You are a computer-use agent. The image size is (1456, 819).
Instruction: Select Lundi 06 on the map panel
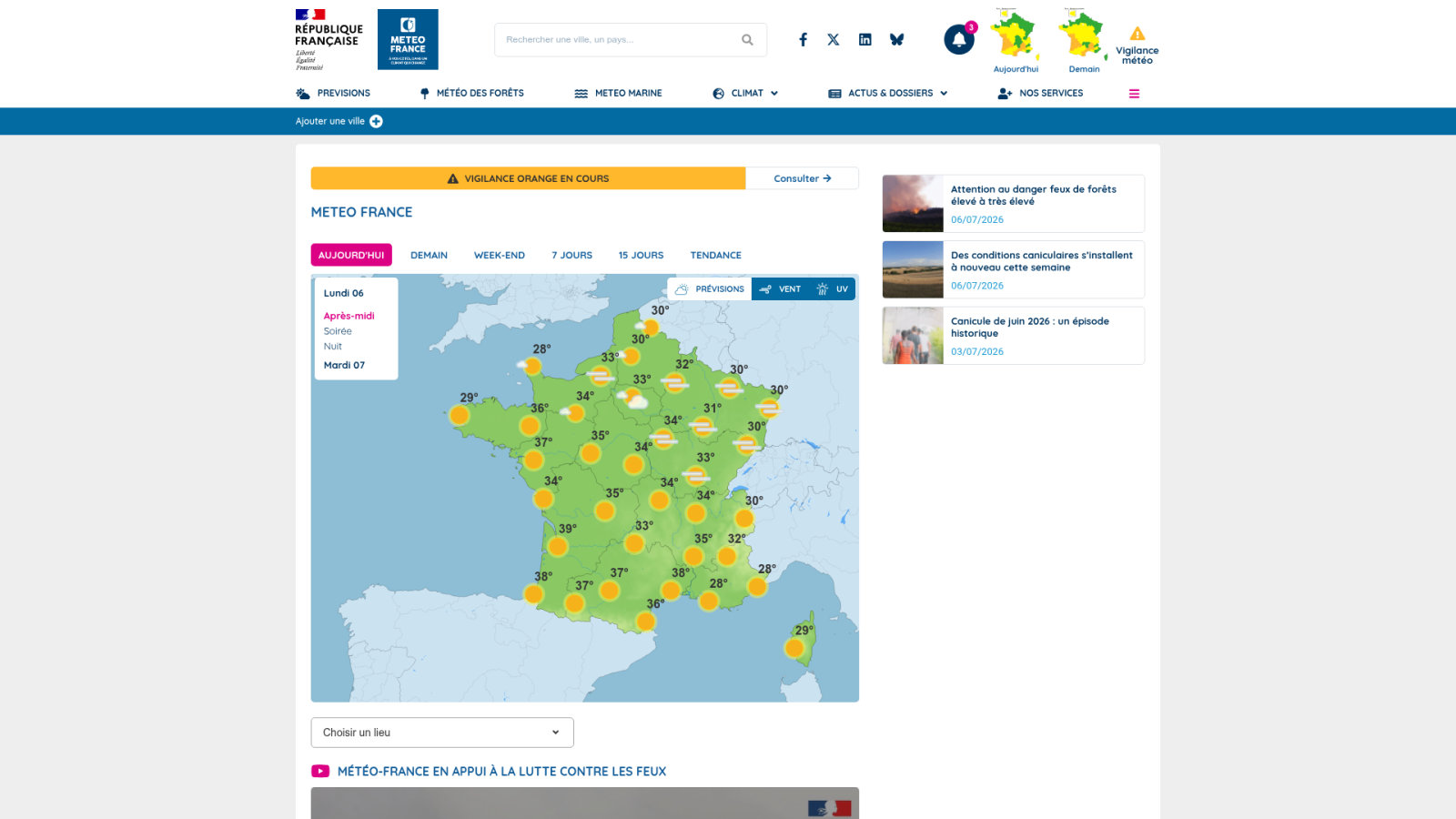point(343,293)
